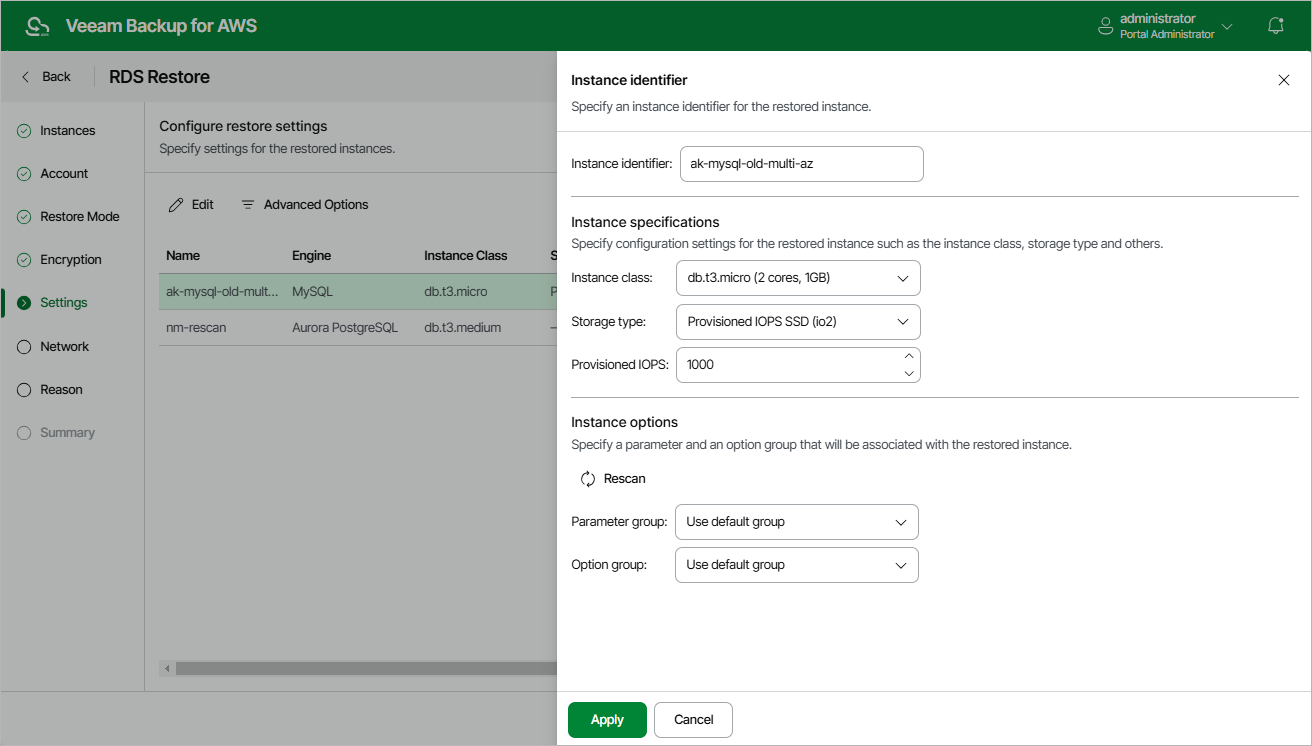Click the Encryption step checkmark icon
The width and height of the screenshot is (1312, 746).
(24, 260)
